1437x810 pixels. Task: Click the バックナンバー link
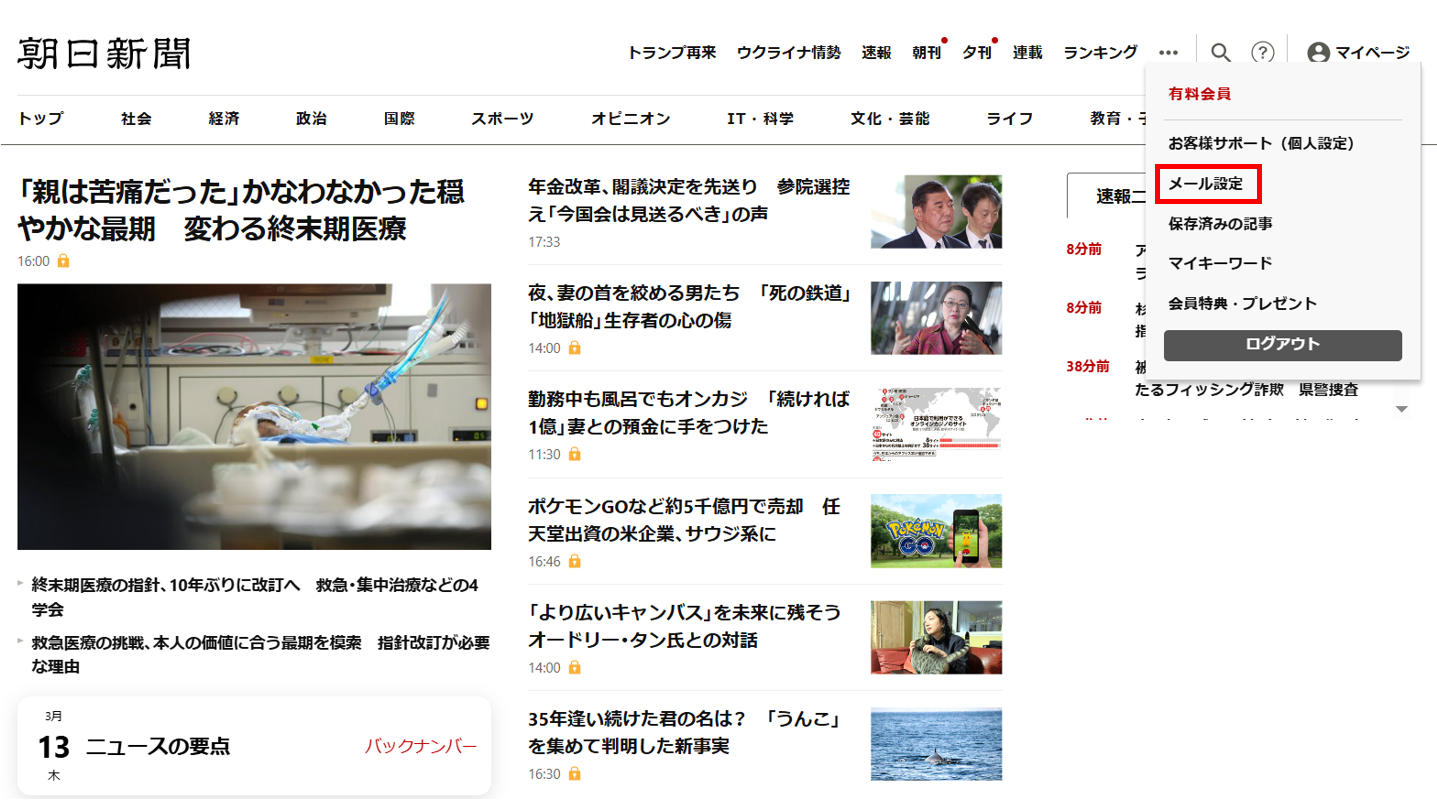coord(421,746)
